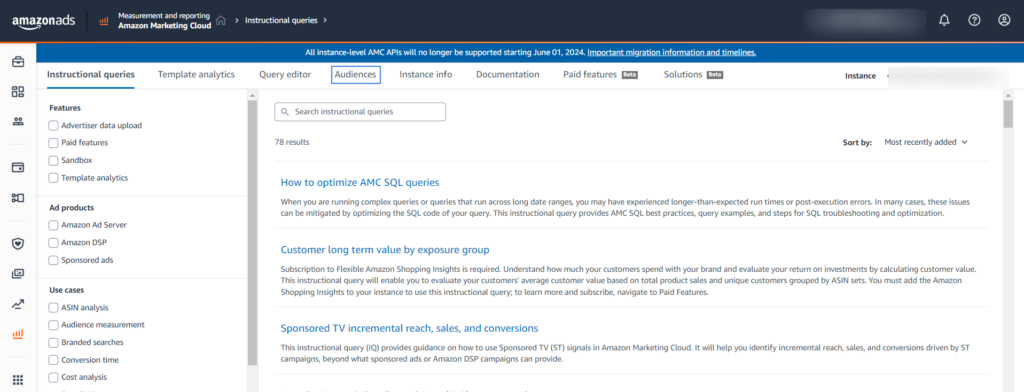Click the Features filter heading
Viewport: 1024px width, 392px height.
pyautogui.click(x=65, y=108)
